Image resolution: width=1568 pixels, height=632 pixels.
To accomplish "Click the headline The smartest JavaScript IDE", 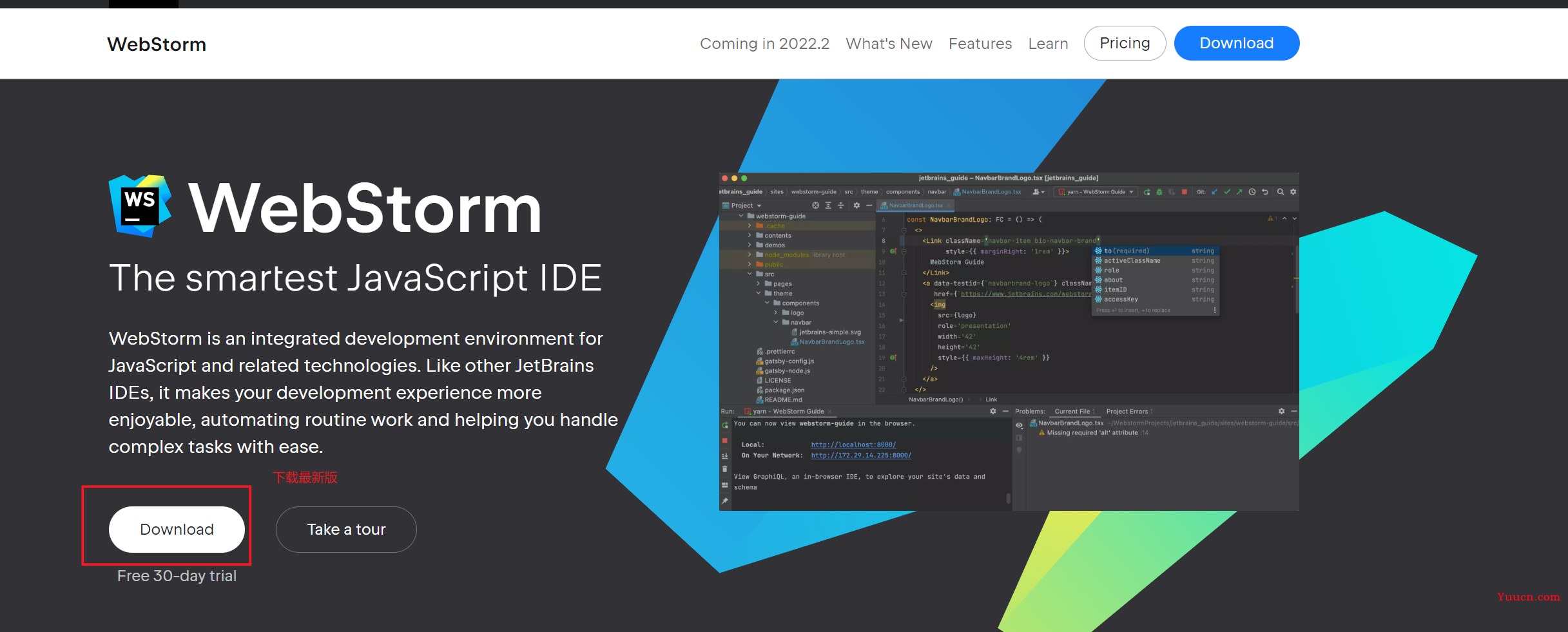I will click(355, 278).
